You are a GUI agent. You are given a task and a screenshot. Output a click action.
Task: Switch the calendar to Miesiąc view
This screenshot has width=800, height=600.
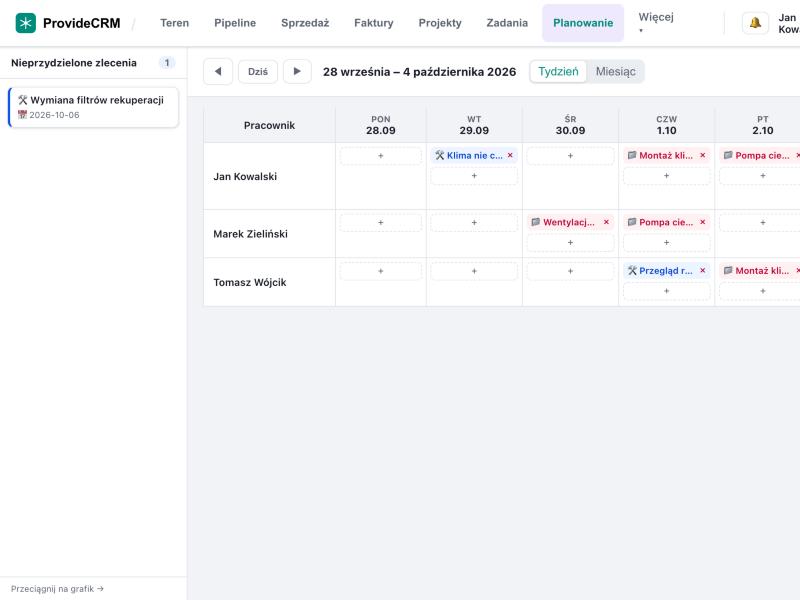tap(615, 71)
